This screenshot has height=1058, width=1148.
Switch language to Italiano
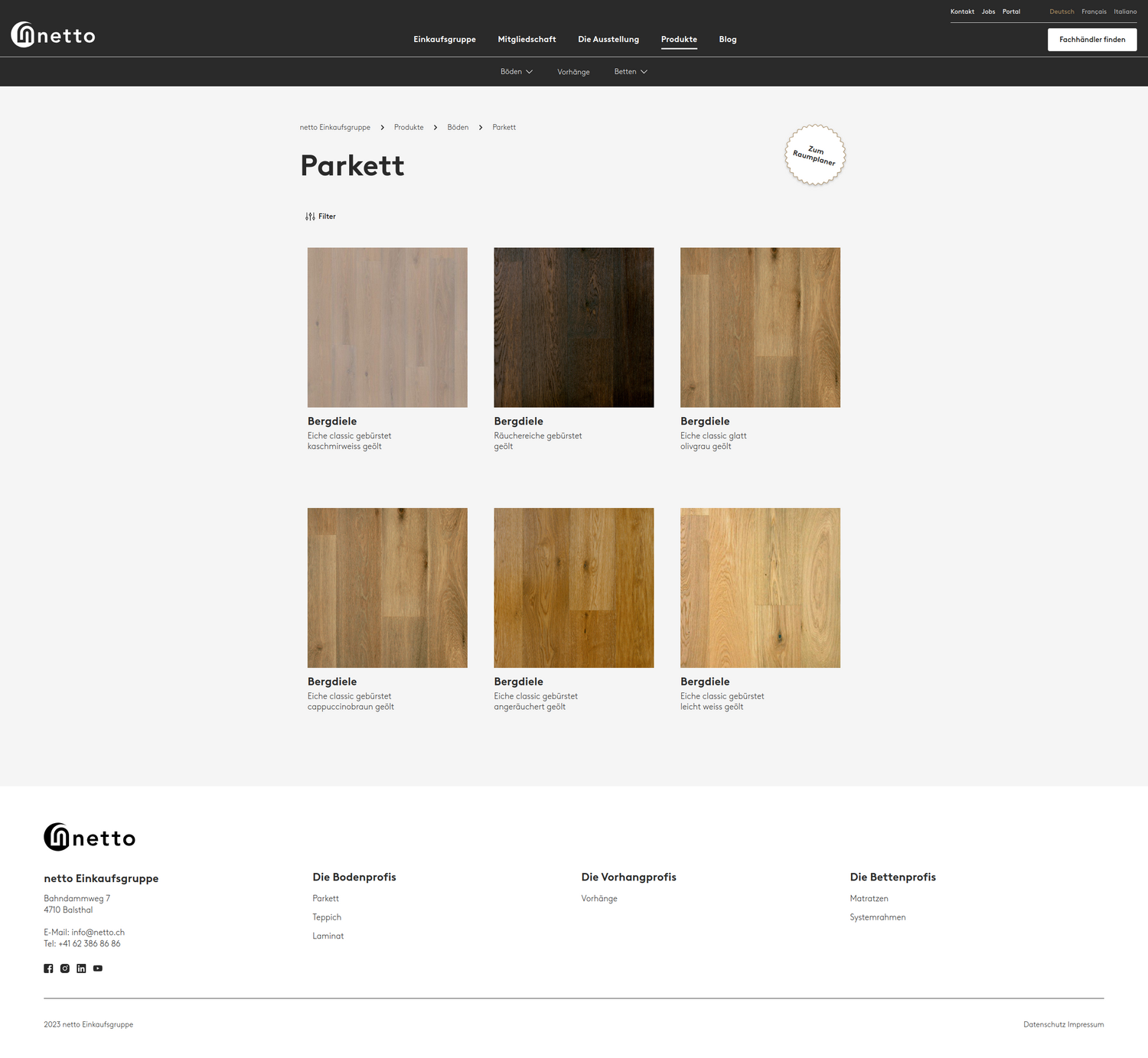(1125, 11)
